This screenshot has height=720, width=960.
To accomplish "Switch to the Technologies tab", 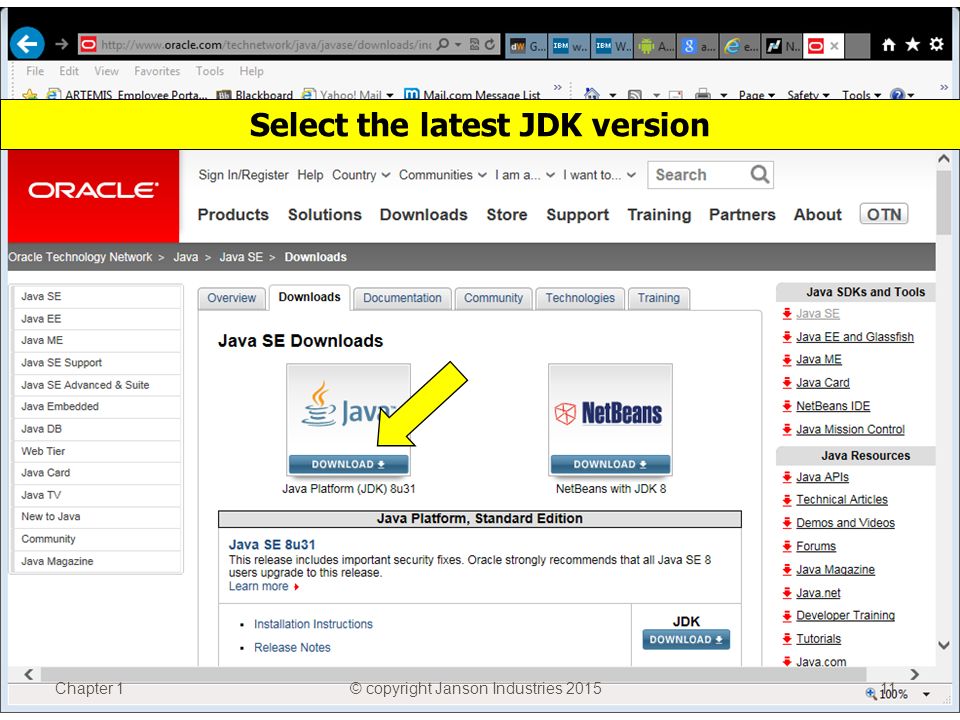I will coord(580,298).
